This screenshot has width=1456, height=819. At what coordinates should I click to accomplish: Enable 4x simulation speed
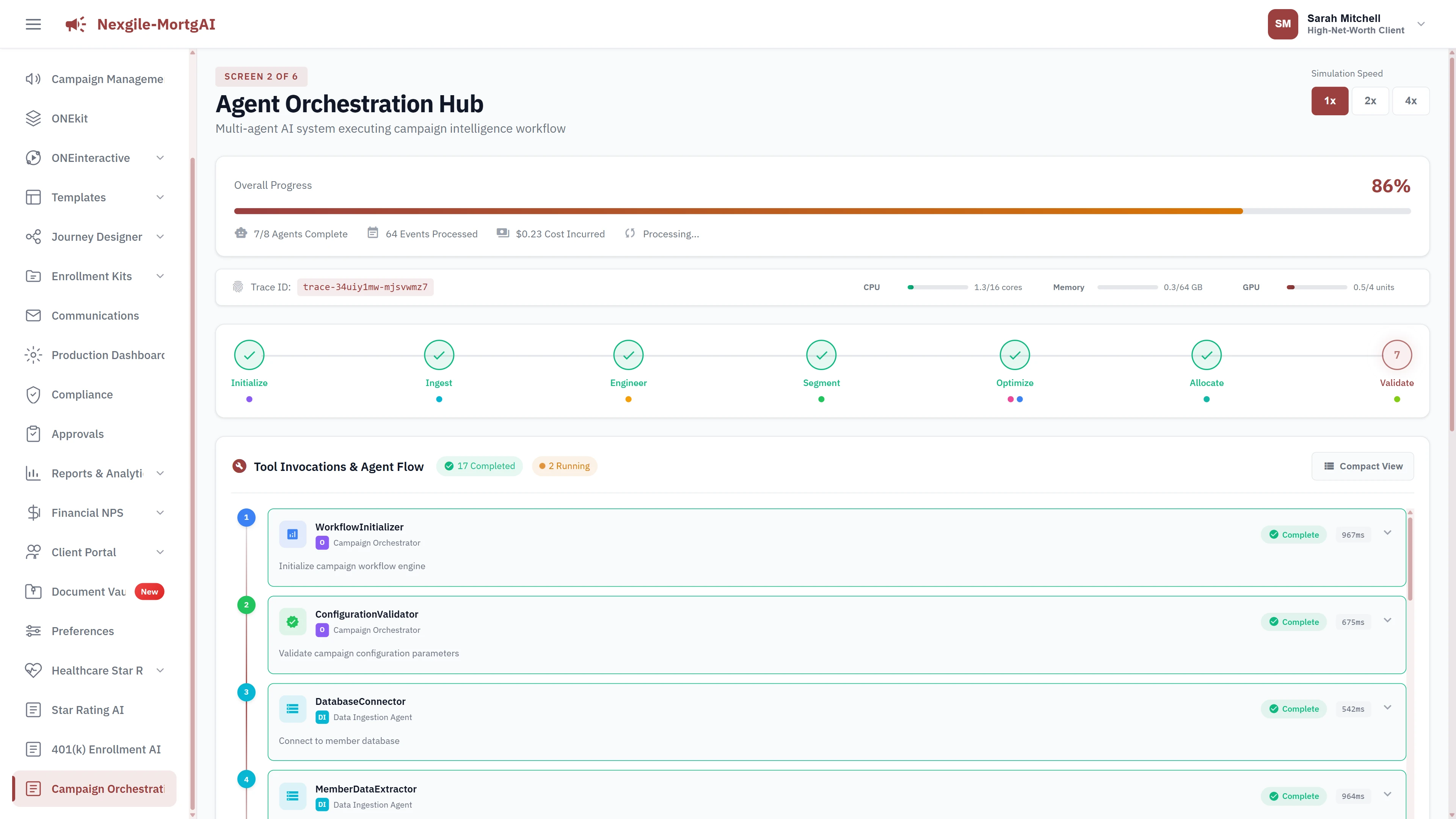pos(1411,100)
